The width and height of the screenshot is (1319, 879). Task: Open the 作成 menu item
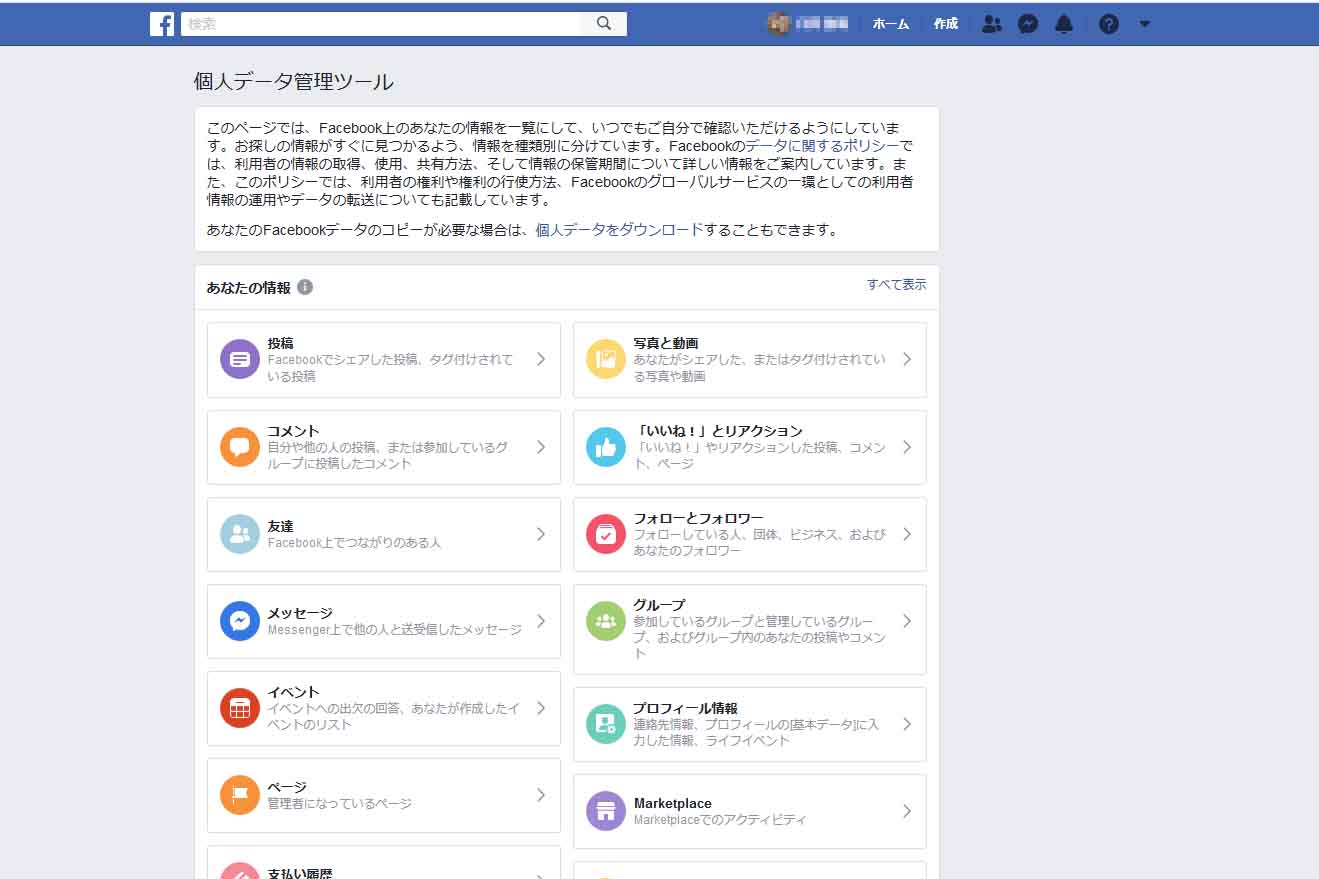pyautogui.click(x=944, y=24)
